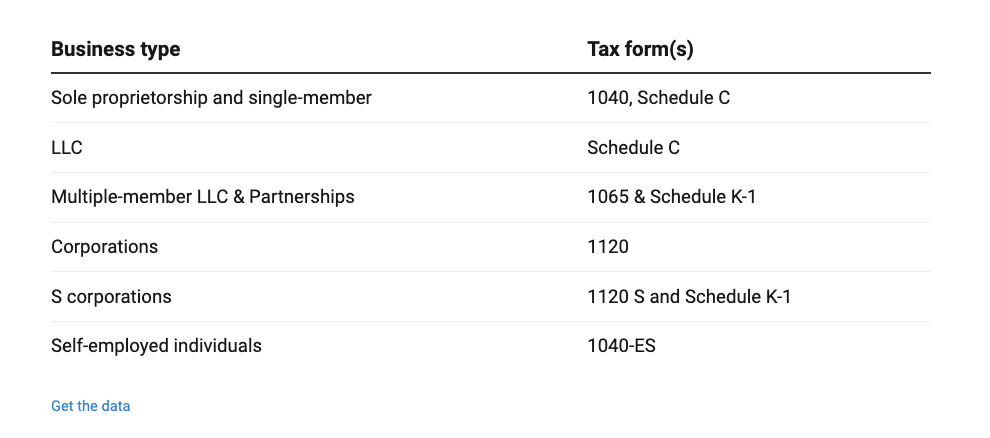This screenshot has height=438, width=990.
Task: Click the "Get the data" link
Action: [90, 406]
